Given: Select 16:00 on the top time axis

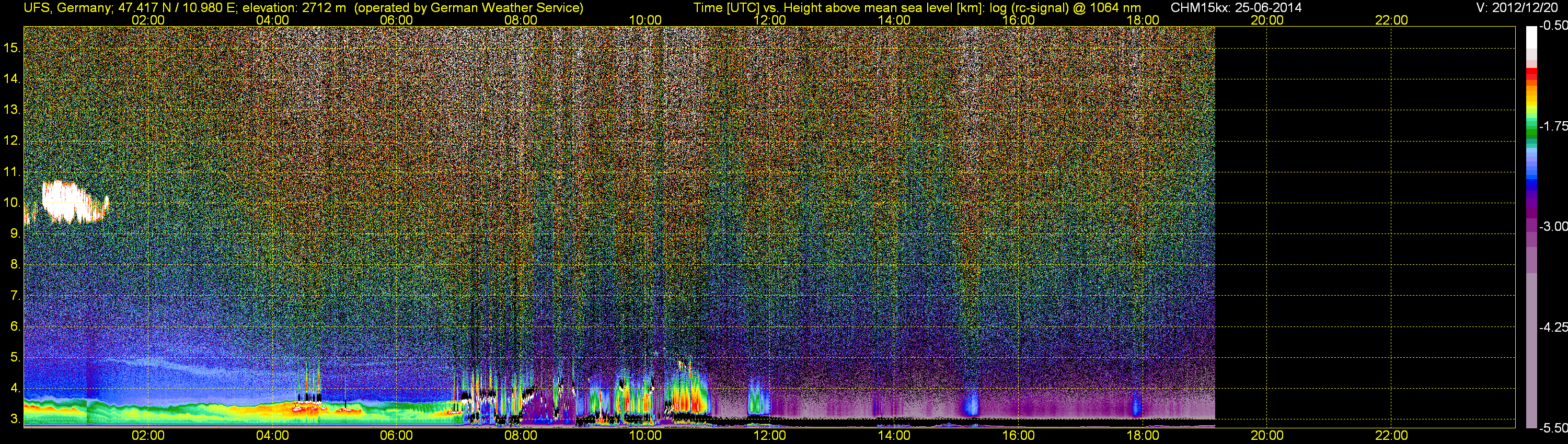Looking at the screenshot, I should click(x=1018, y=20).
